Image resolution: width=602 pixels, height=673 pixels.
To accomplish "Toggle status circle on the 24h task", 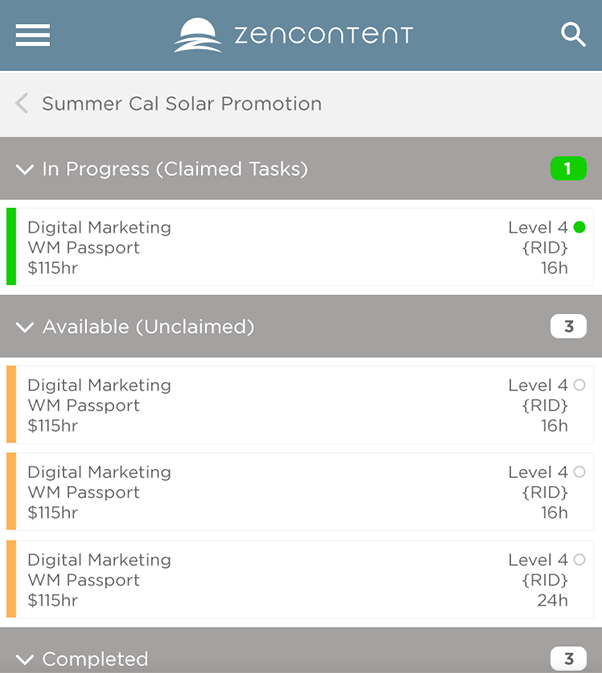I will pos(579,560).
